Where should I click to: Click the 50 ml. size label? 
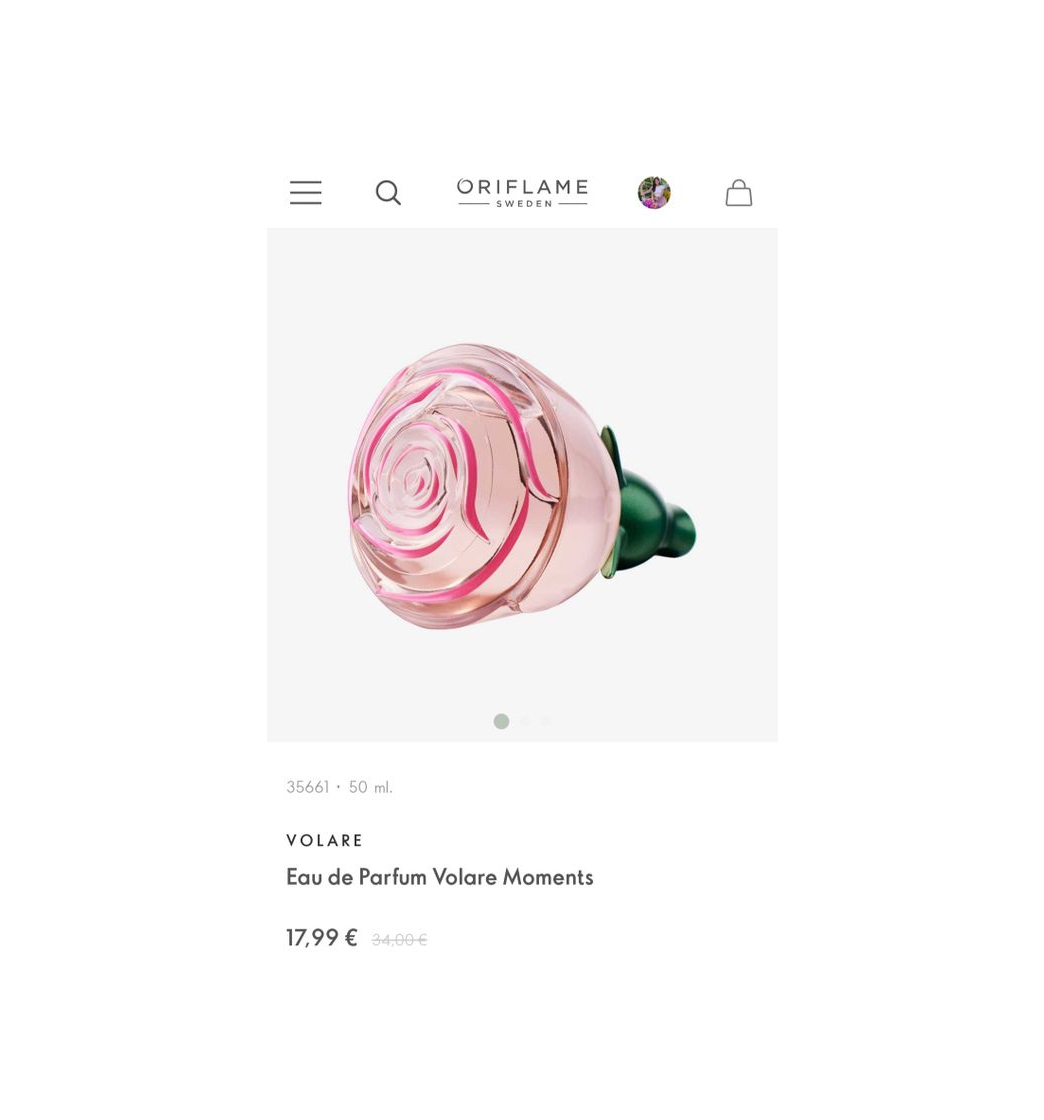tap(371, 787)
